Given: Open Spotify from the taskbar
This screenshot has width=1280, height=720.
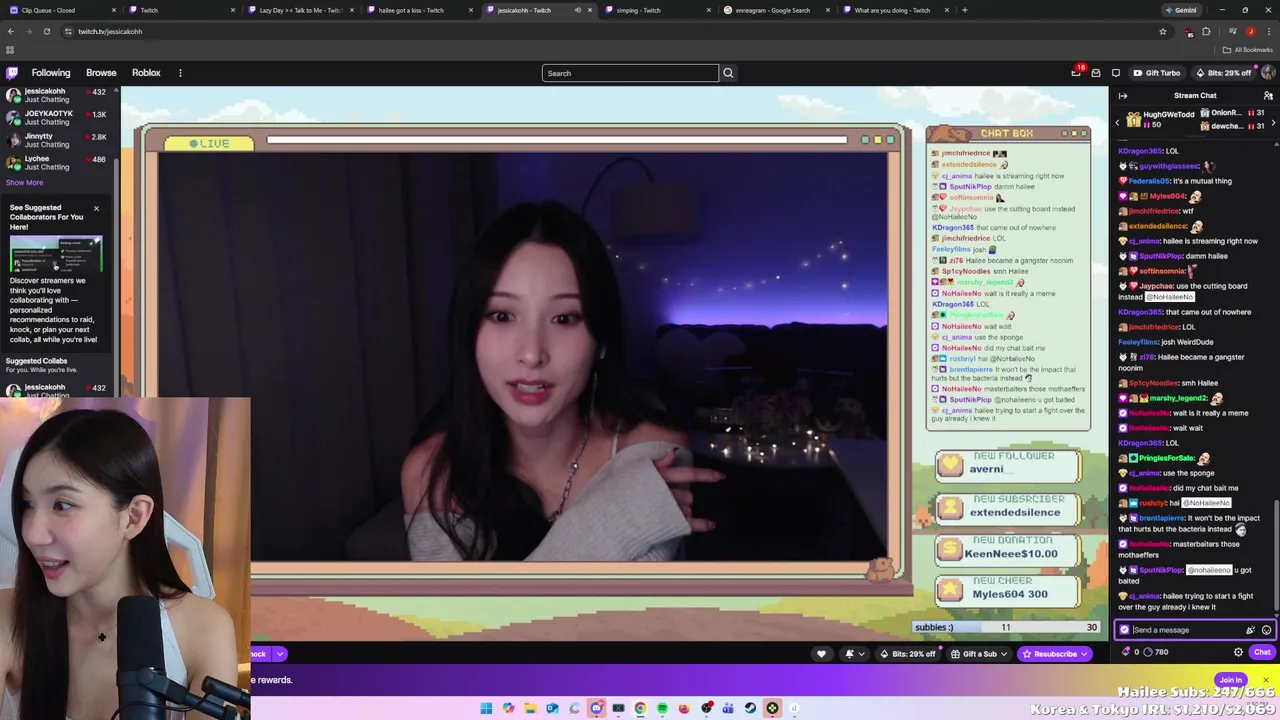Looking at the screenshot, I should tap(662, 708).
